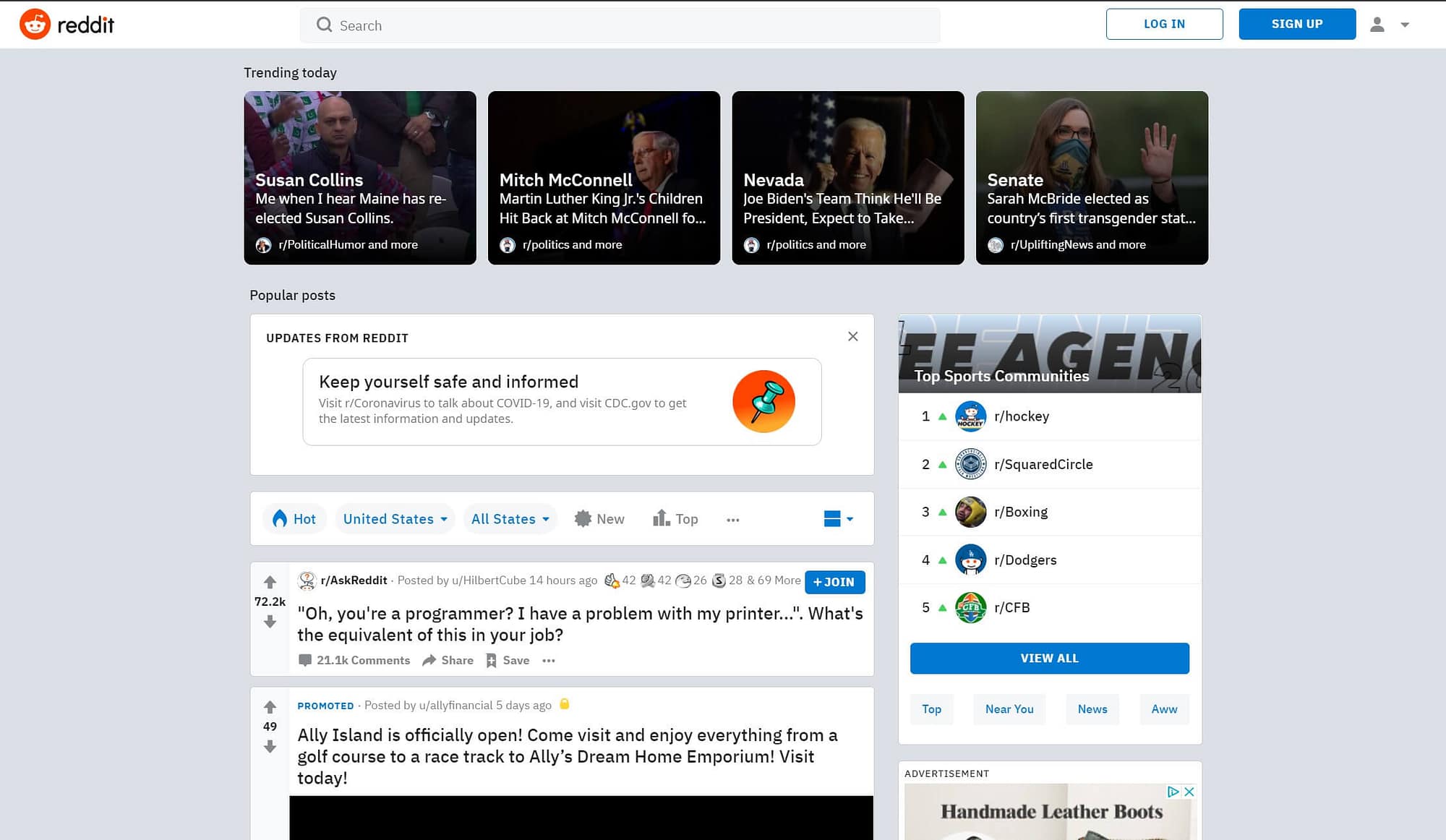Open the United States location dropdown

point(395,519)
